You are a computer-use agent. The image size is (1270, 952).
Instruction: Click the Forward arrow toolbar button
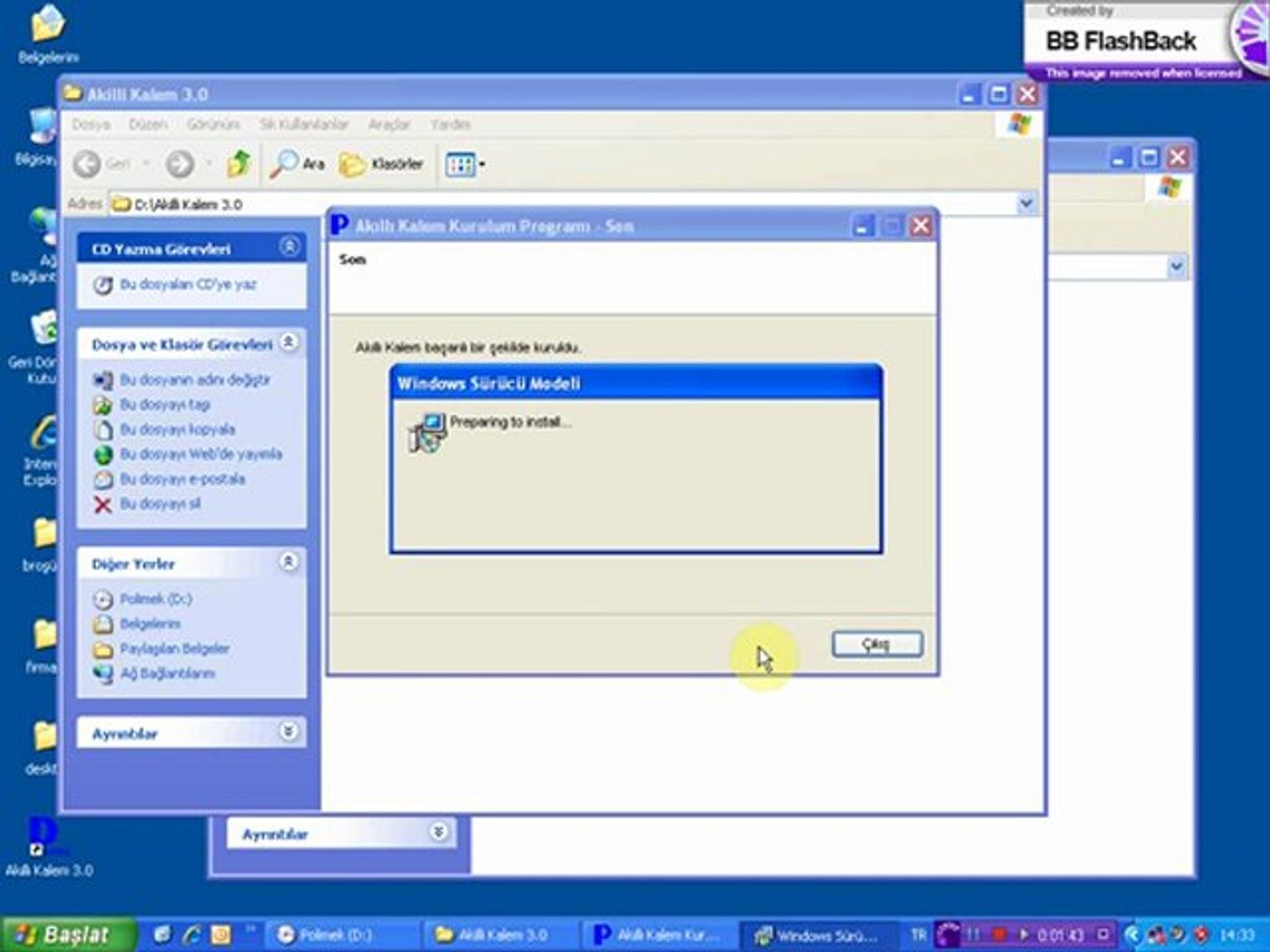(x=180, y=164)
